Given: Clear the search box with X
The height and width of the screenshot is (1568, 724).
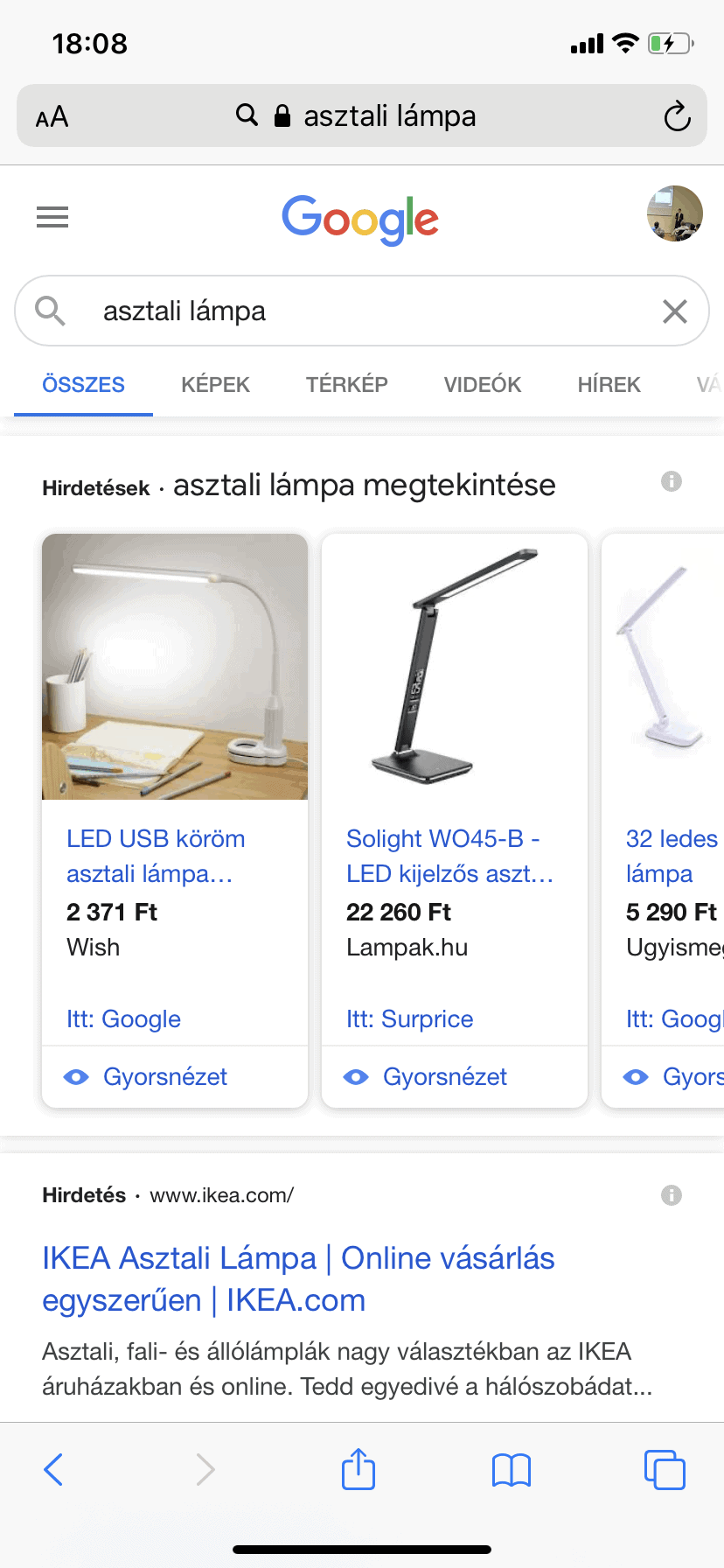Looking at the screenshot, I should [674, 311].
